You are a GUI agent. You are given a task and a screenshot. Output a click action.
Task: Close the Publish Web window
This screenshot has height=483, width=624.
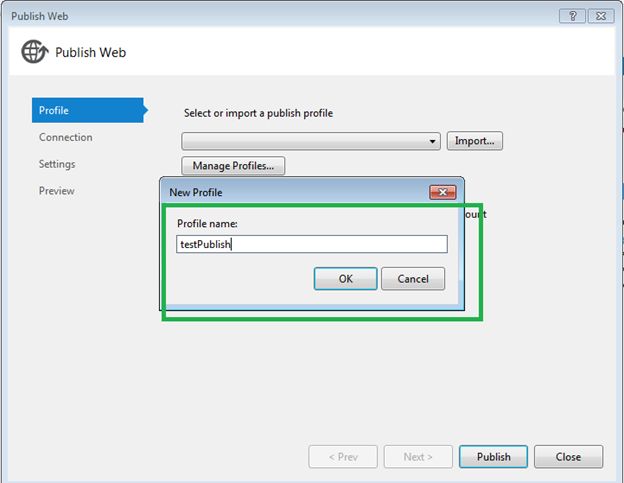coord(601,16)
